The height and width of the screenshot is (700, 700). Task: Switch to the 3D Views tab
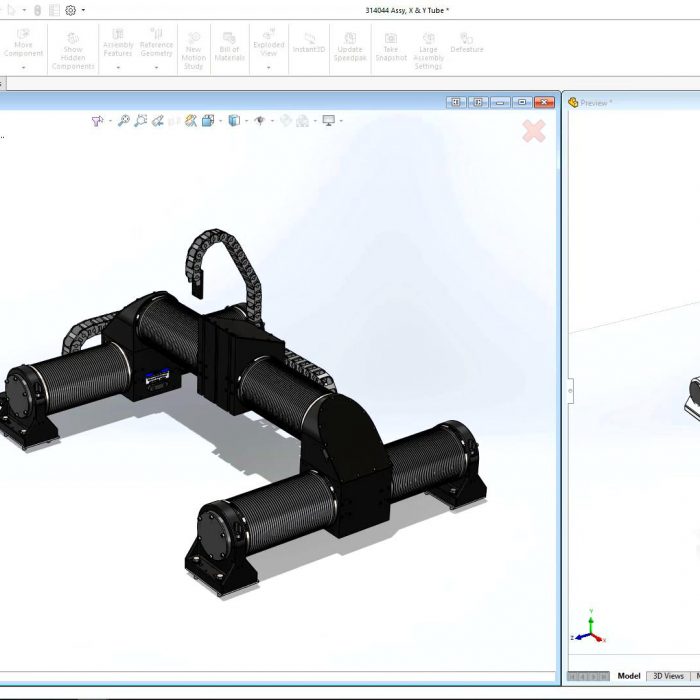pyautogui.click(x=668, y=676)
